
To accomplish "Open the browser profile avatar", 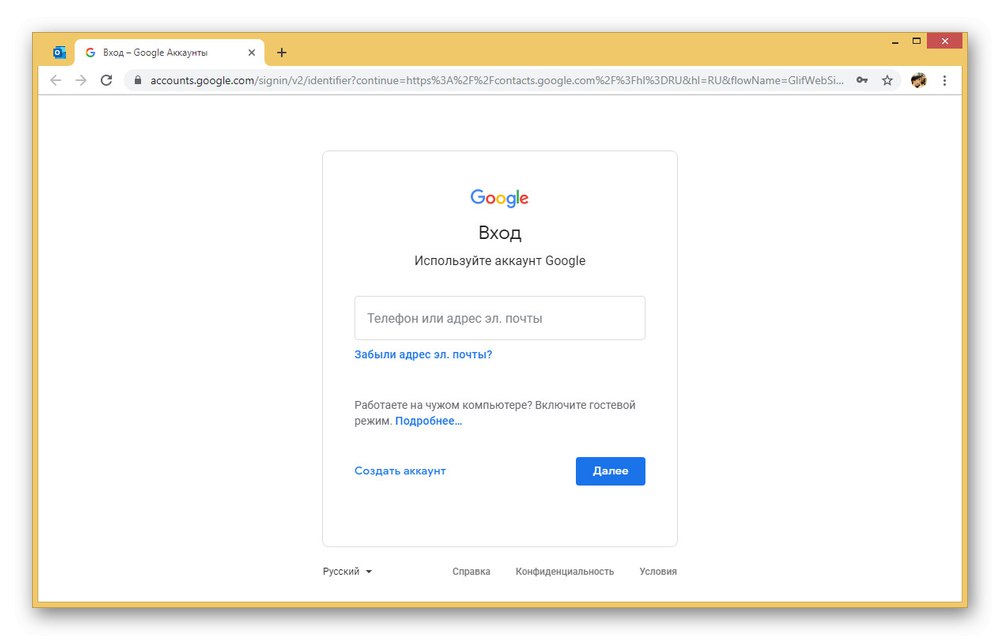I will click(918, 80).
